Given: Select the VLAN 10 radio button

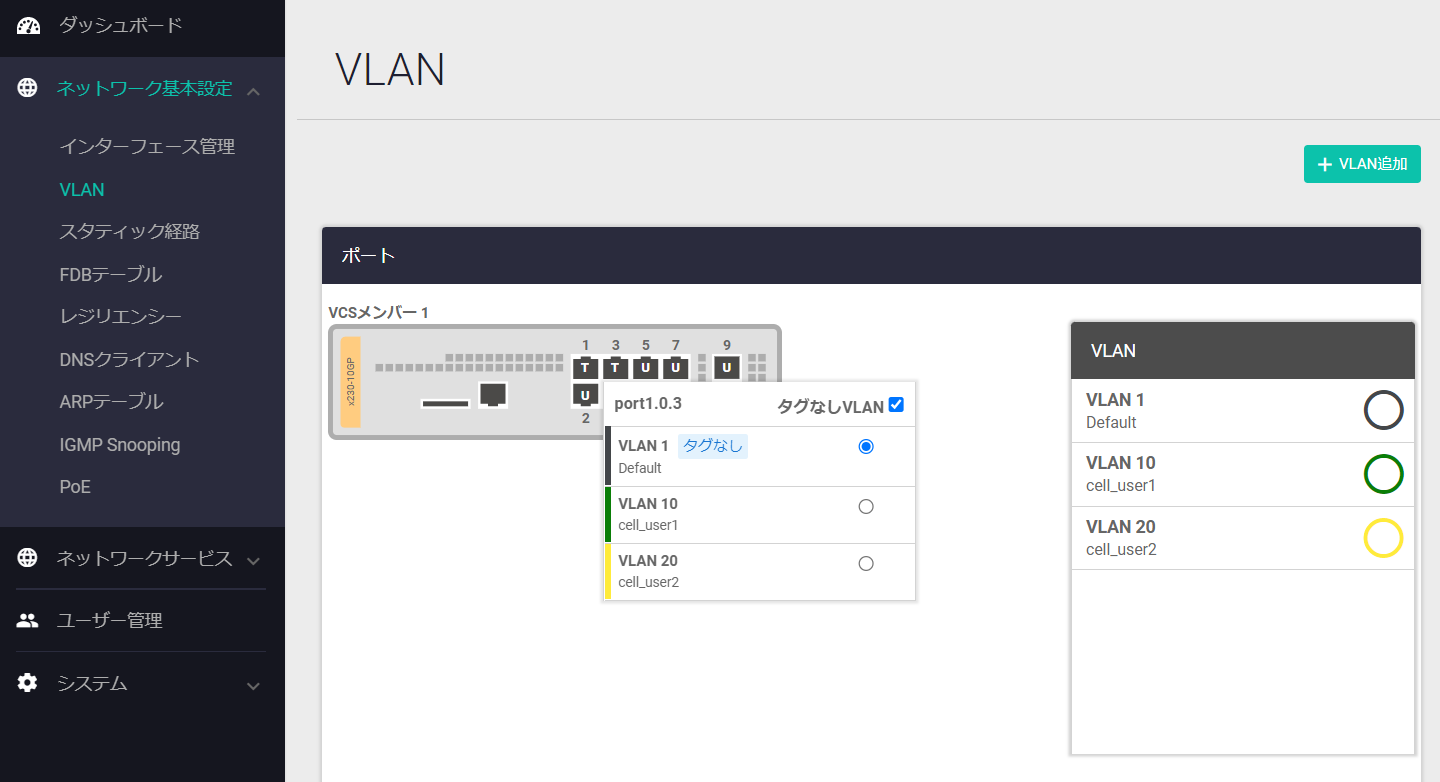Looking at the screenshot, I should point(866,506).
